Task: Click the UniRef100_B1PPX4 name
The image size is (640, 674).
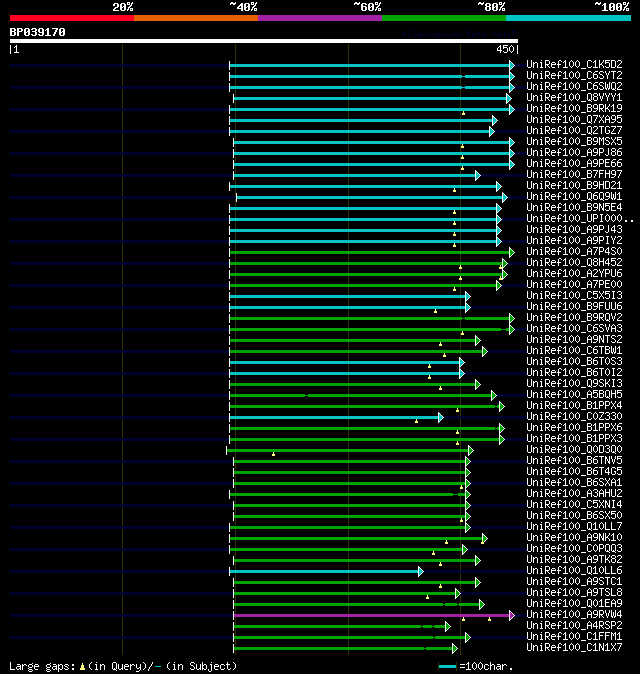Action: [574, 406]
